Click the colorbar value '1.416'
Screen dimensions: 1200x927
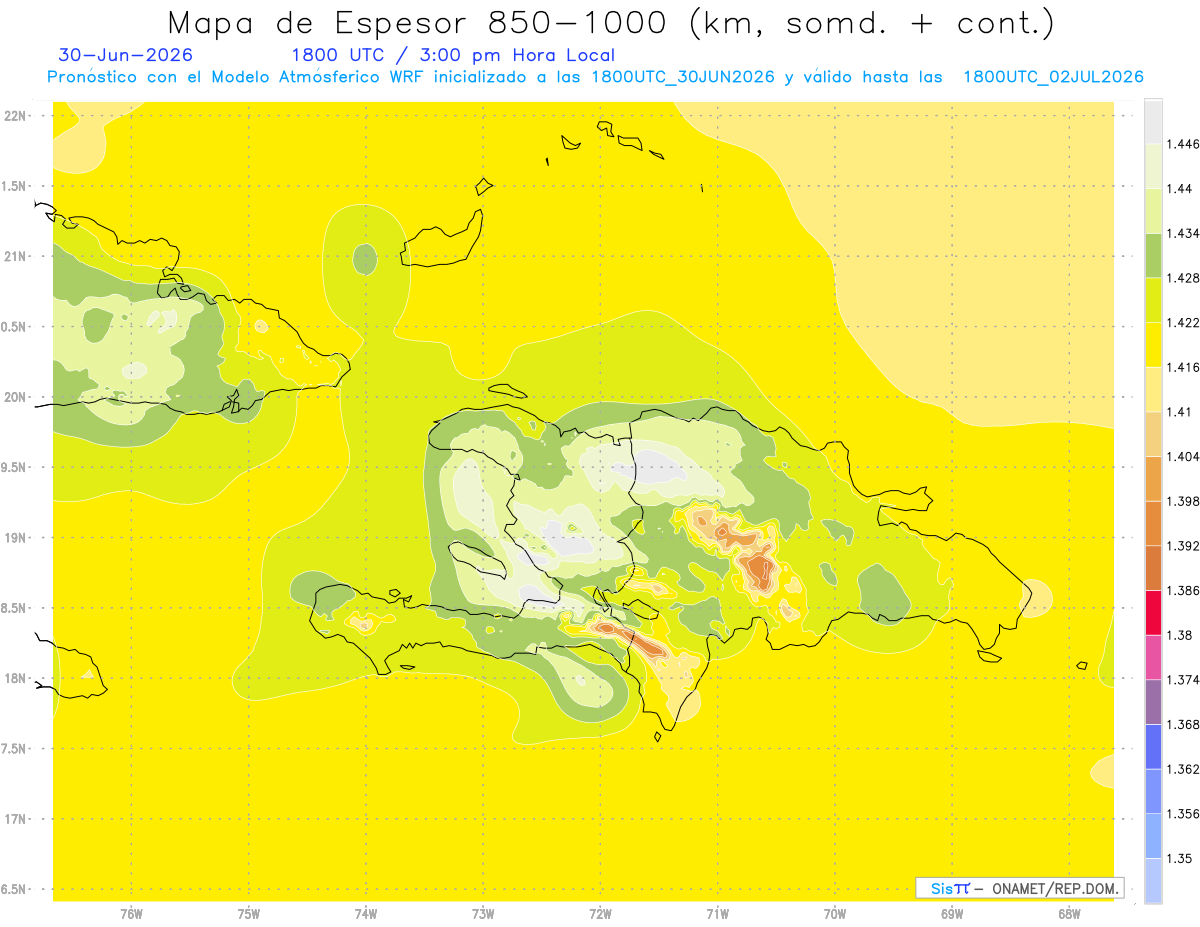(1185, 368)
